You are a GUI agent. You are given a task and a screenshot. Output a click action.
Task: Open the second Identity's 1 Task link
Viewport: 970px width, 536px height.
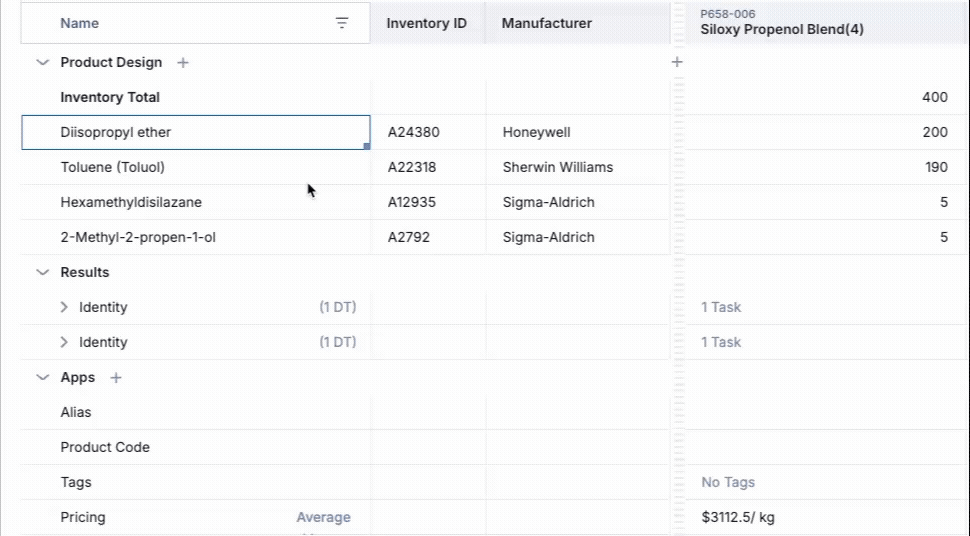click(x=721, y=342)
